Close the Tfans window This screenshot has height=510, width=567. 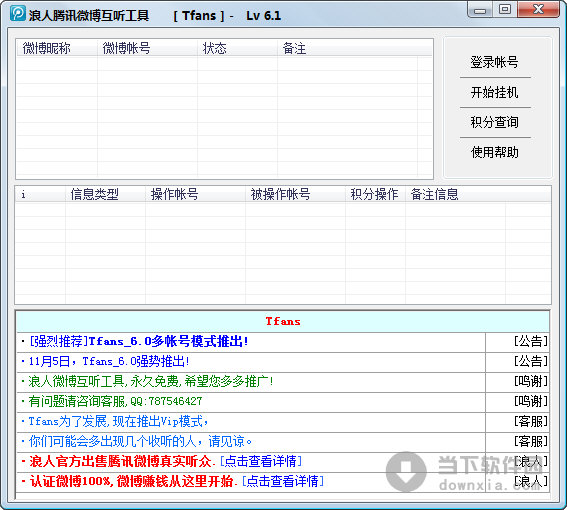(538, 10)
